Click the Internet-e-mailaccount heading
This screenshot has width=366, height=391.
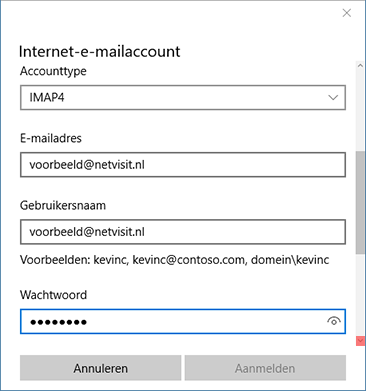(99, 52)
